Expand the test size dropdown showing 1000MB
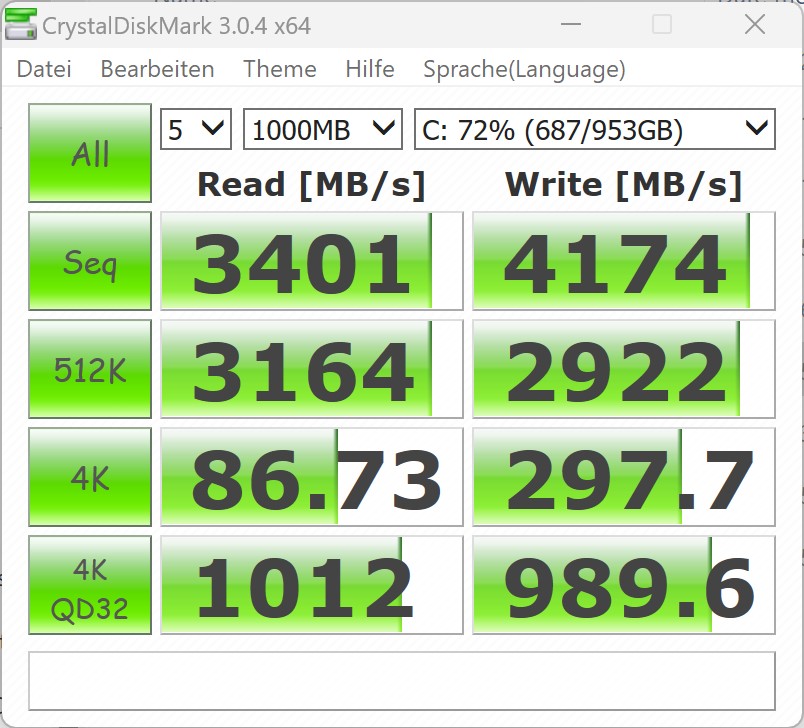Image resolution: width=804 pixels, height=728 pixels. pos(323,129)
